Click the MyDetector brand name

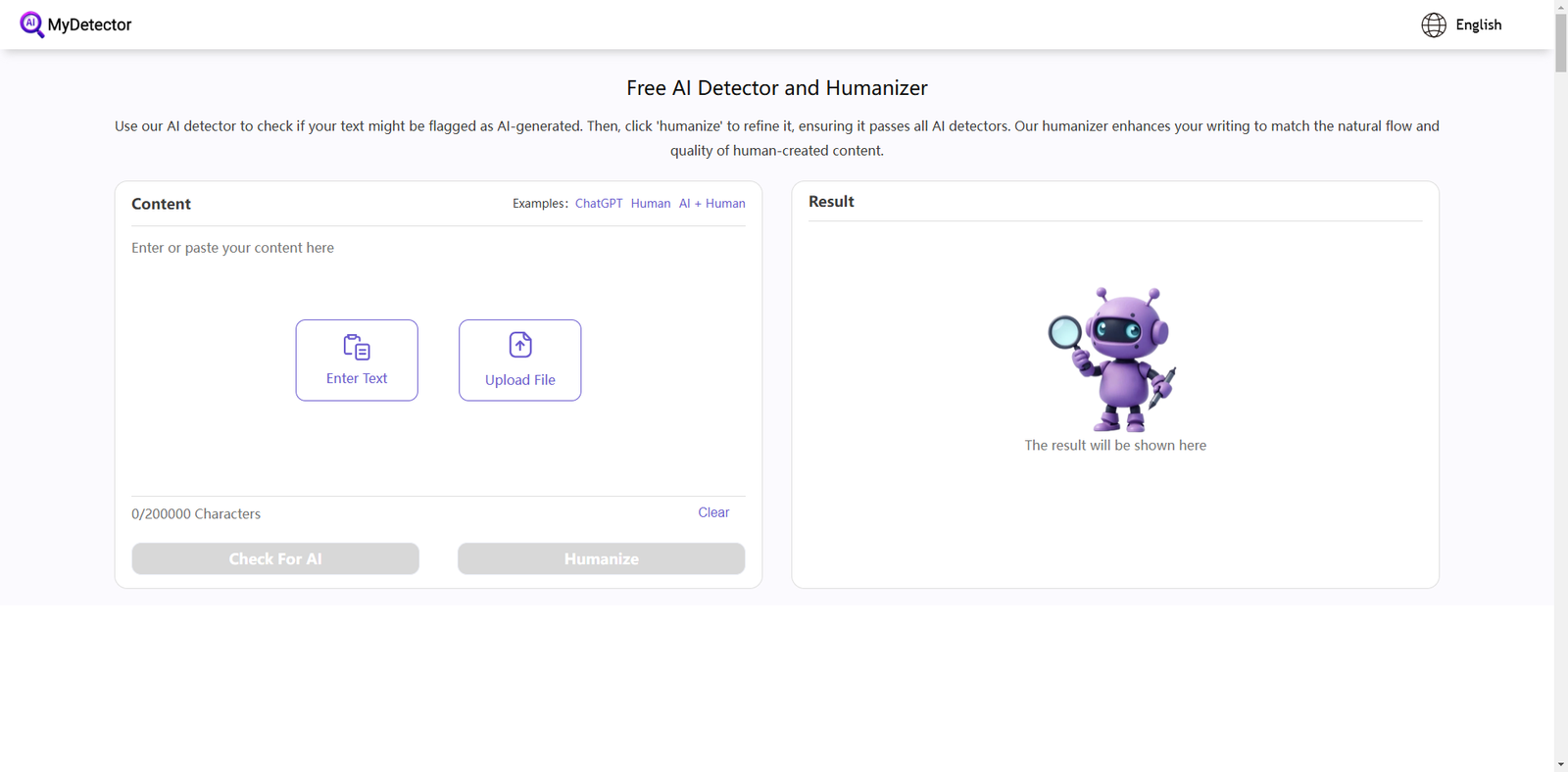point(89,24)
